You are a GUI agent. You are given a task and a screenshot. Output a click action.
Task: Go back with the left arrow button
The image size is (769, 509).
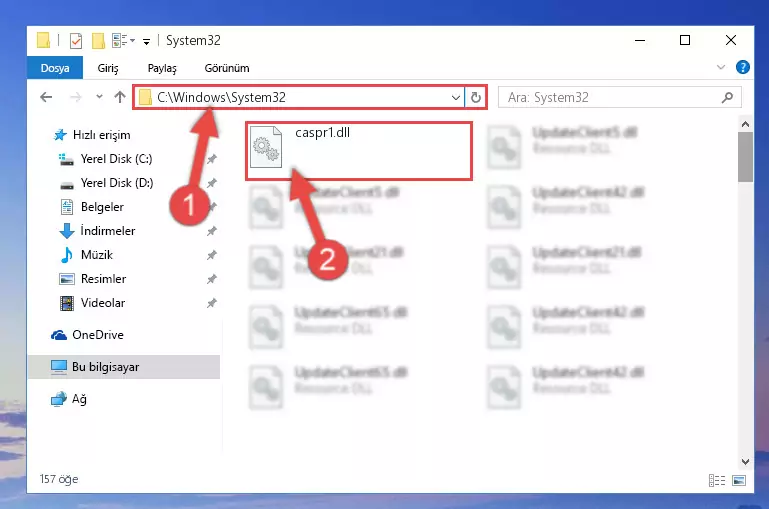click(x=46, y=97)
